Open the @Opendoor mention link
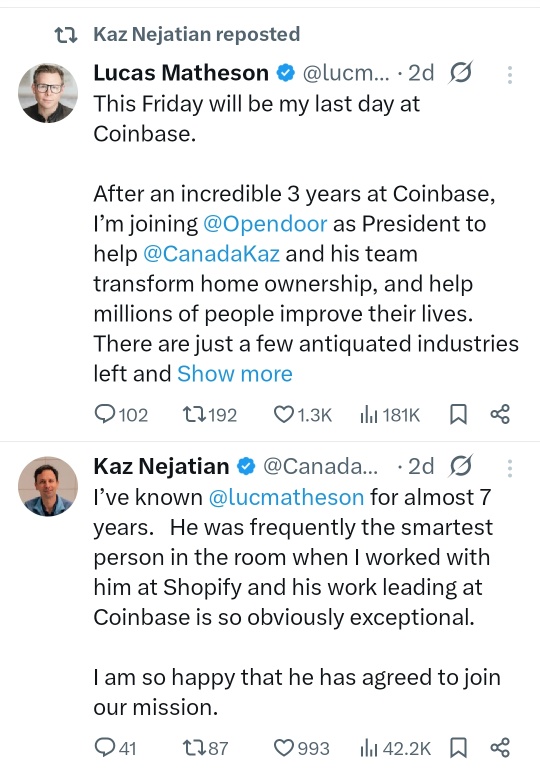Image resolution: width=540 pixels, height=773 pixels. pyautogui.click(x=265, y=224)
